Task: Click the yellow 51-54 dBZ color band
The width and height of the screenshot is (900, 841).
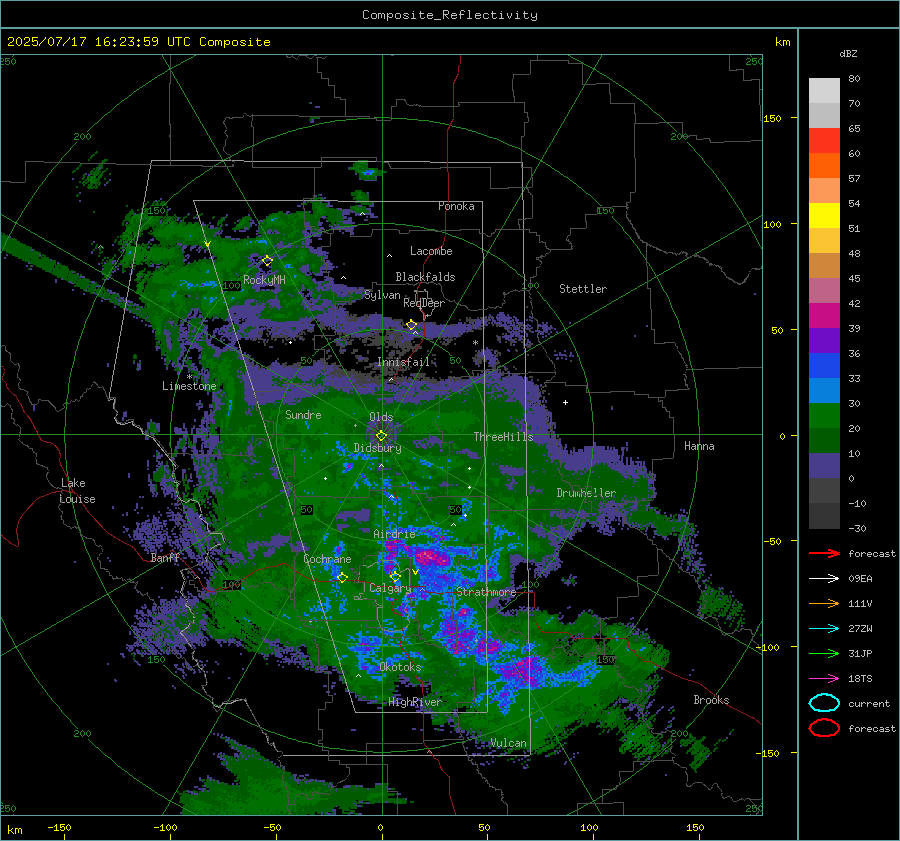Action: pos(824,216)
